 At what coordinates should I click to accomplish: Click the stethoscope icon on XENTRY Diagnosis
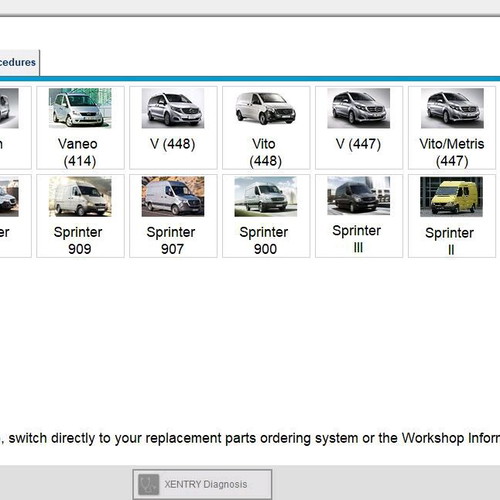148,484
